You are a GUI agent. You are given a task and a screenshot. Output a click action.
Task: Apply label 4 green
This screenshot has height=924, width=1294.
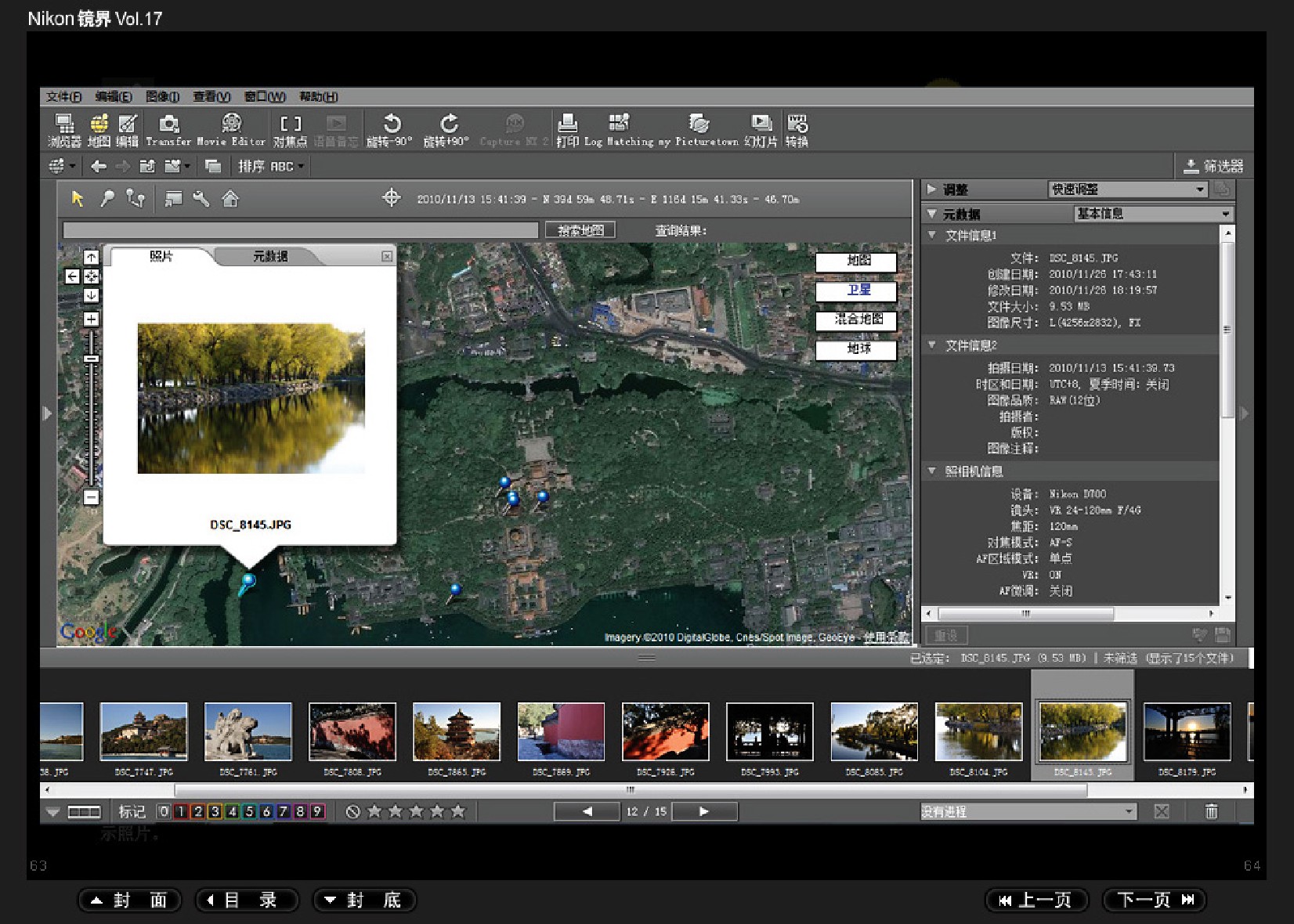(232, 812)
